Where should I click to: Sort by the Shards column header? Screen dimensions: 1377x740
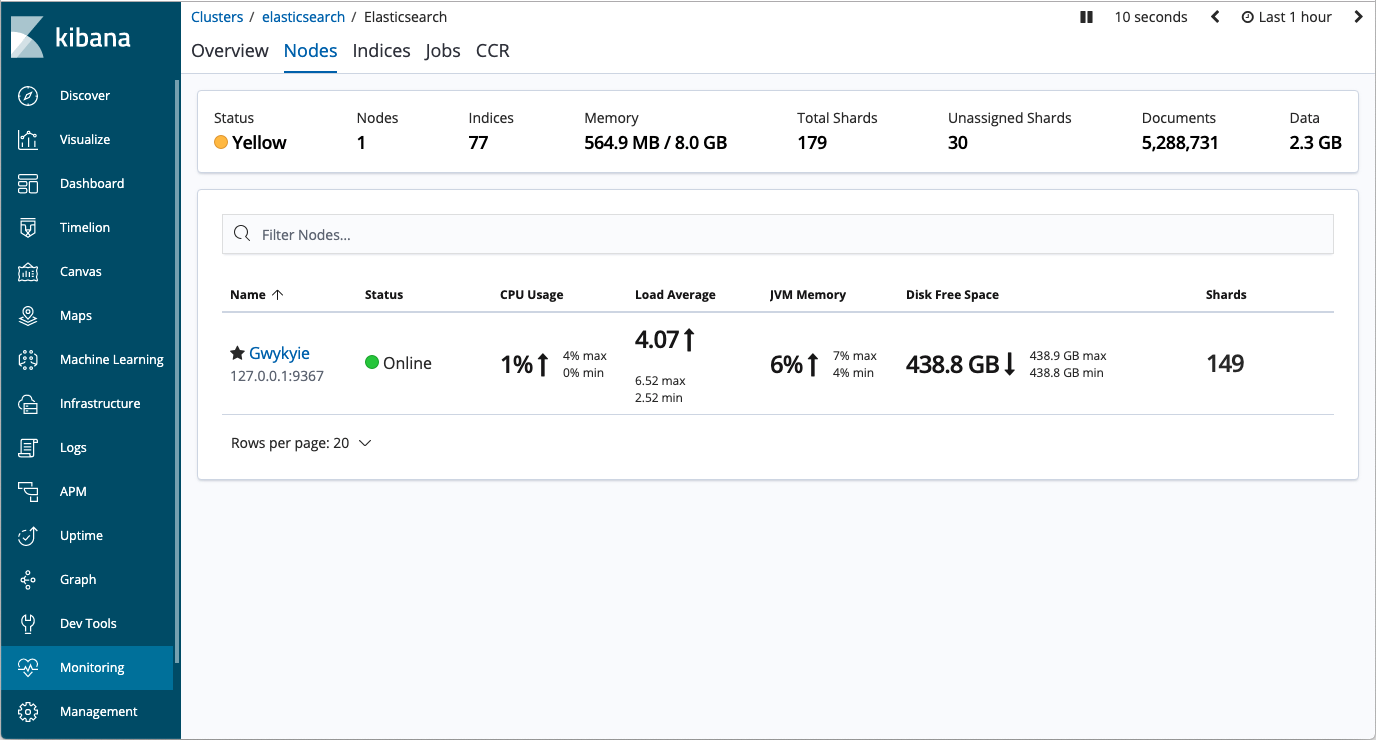click(1226, 295)
